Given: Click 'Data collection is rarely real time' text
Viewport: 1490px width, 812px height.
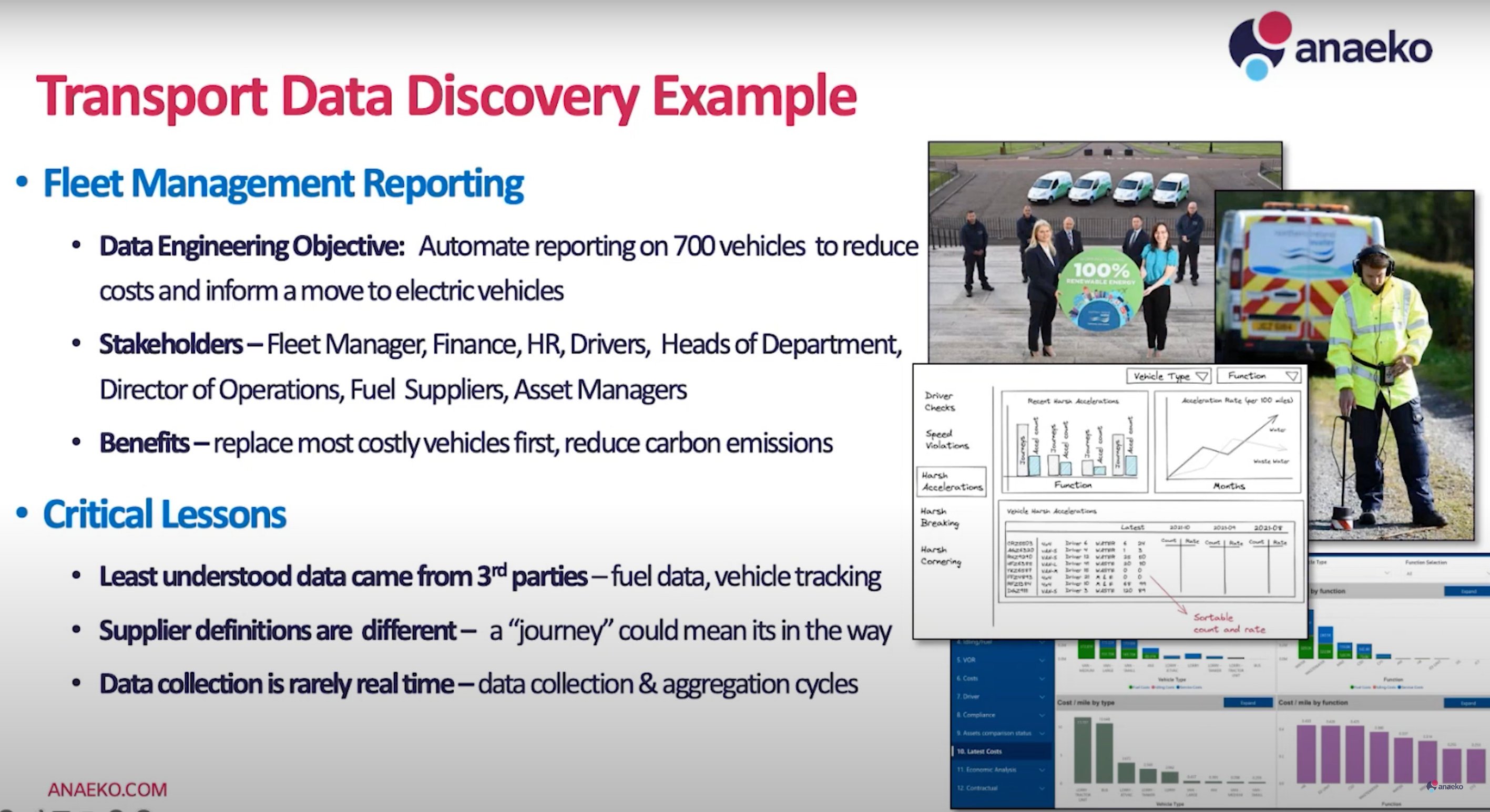Looking at the screenshot, I should pos(277,684).
